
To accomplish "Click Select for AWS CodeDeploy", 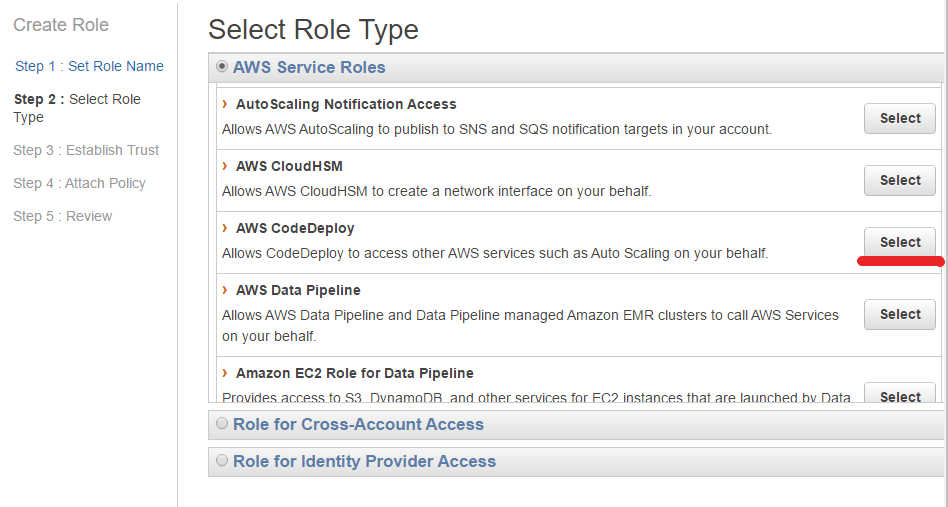I will pos(900,242).
